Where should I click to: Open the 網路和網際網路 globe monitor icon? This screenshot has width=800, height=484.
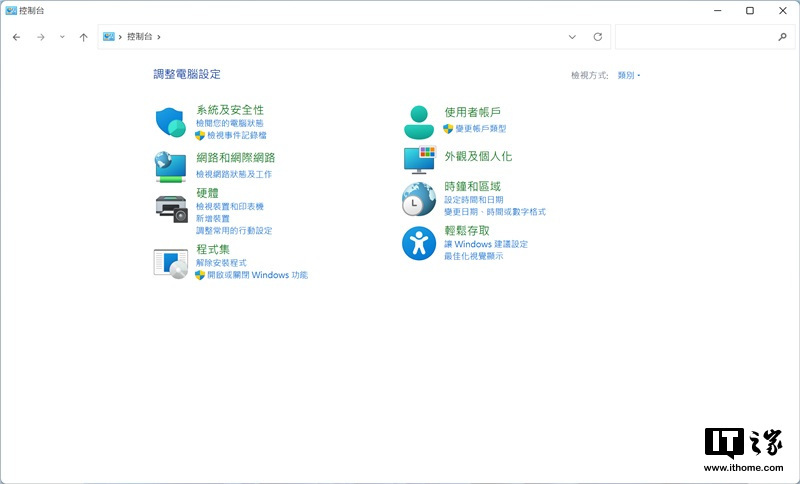click(170, 166)
